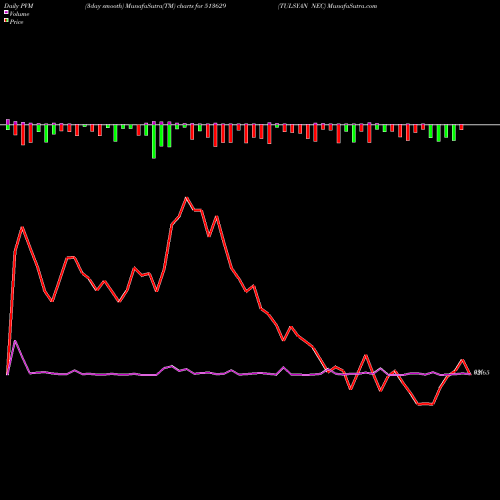Click the Price legend color swatch

(6, 21)
